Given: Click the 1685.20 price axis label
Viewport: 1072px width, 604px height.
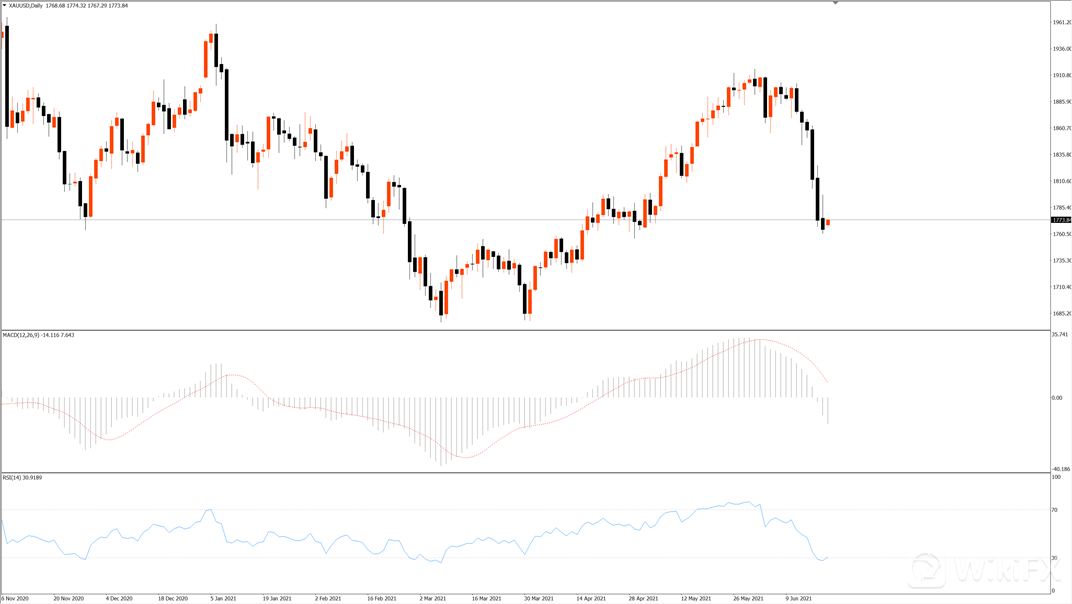Looking at the screenshot, I should [1062, 314].
